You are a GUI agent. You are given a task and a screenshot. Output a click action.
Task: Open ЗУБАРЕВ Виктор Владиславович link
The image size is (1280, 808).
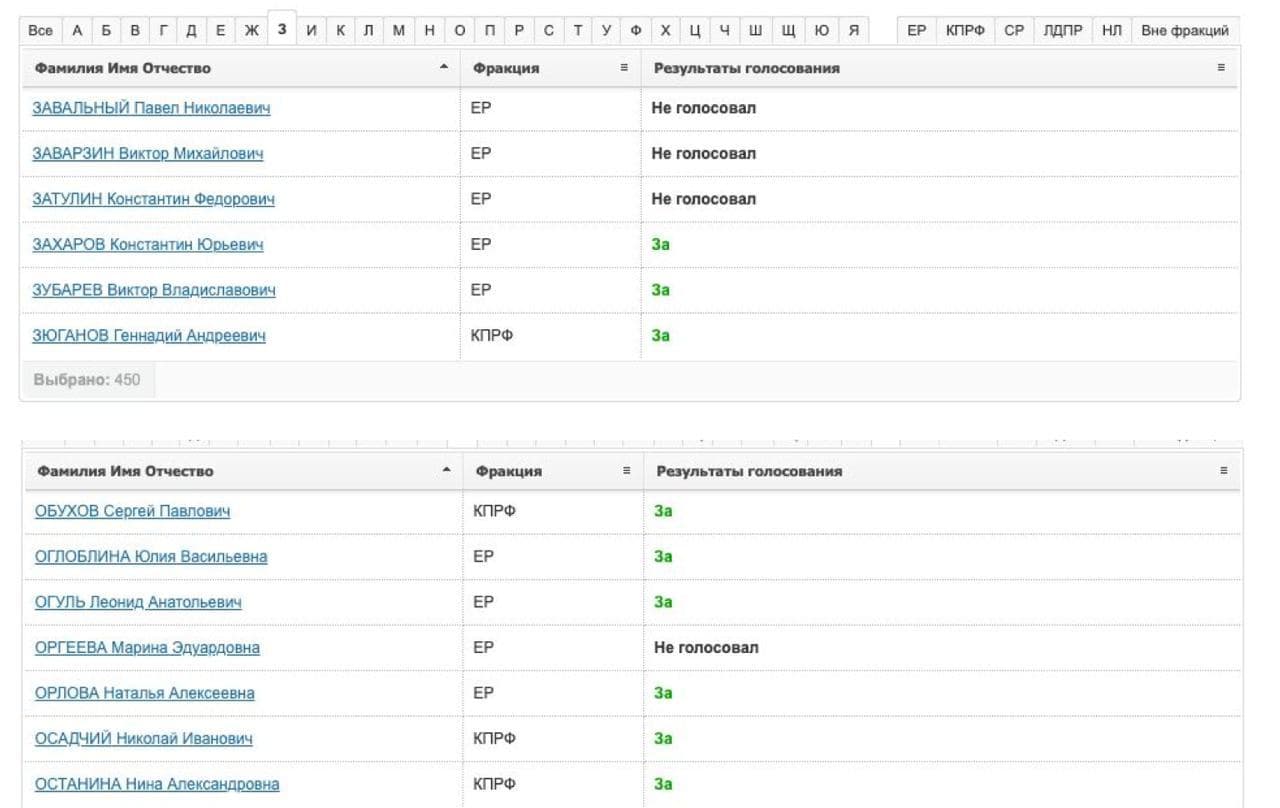tap(154, 290)
